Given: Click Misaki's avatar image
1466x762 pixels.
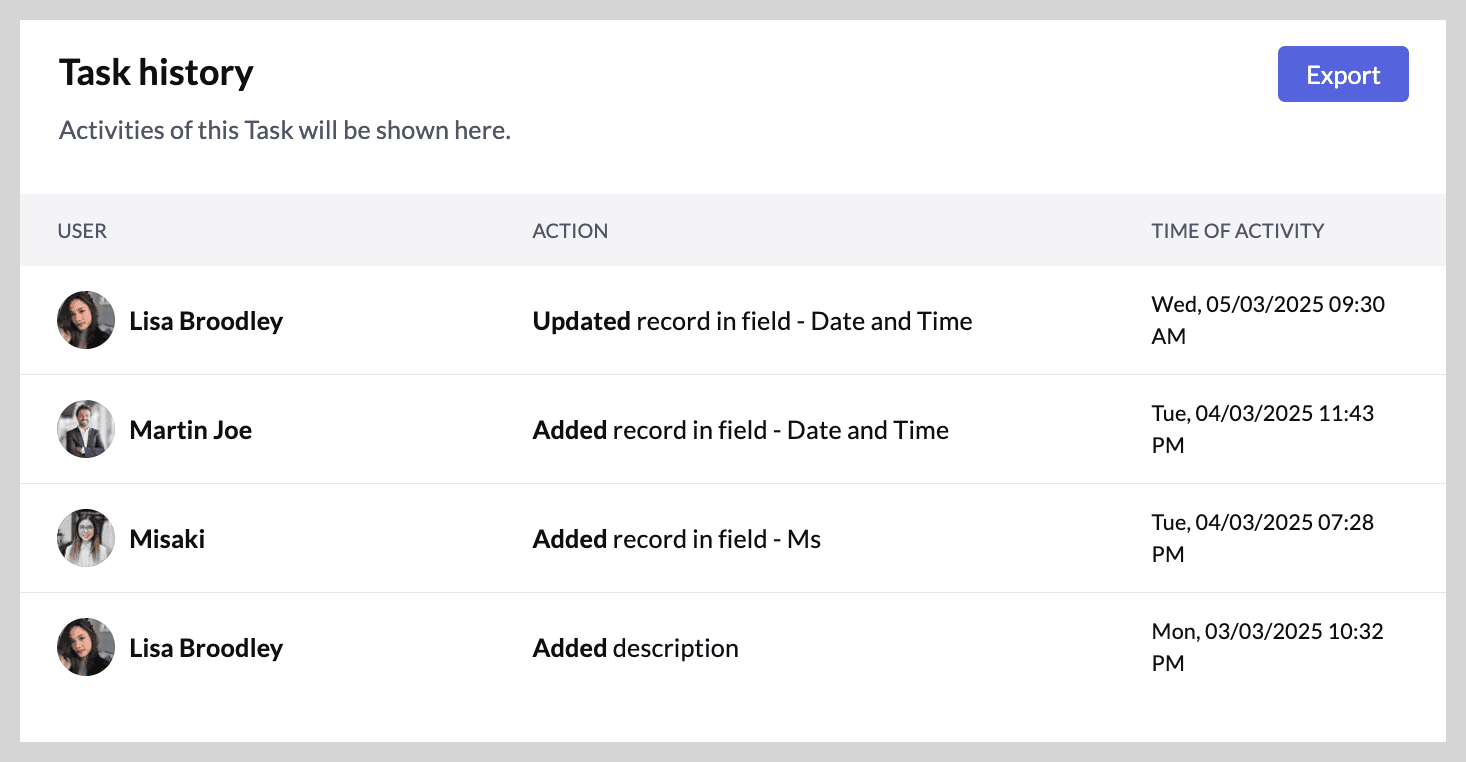Looking at the screenshot, I should (x=86, y=538).
